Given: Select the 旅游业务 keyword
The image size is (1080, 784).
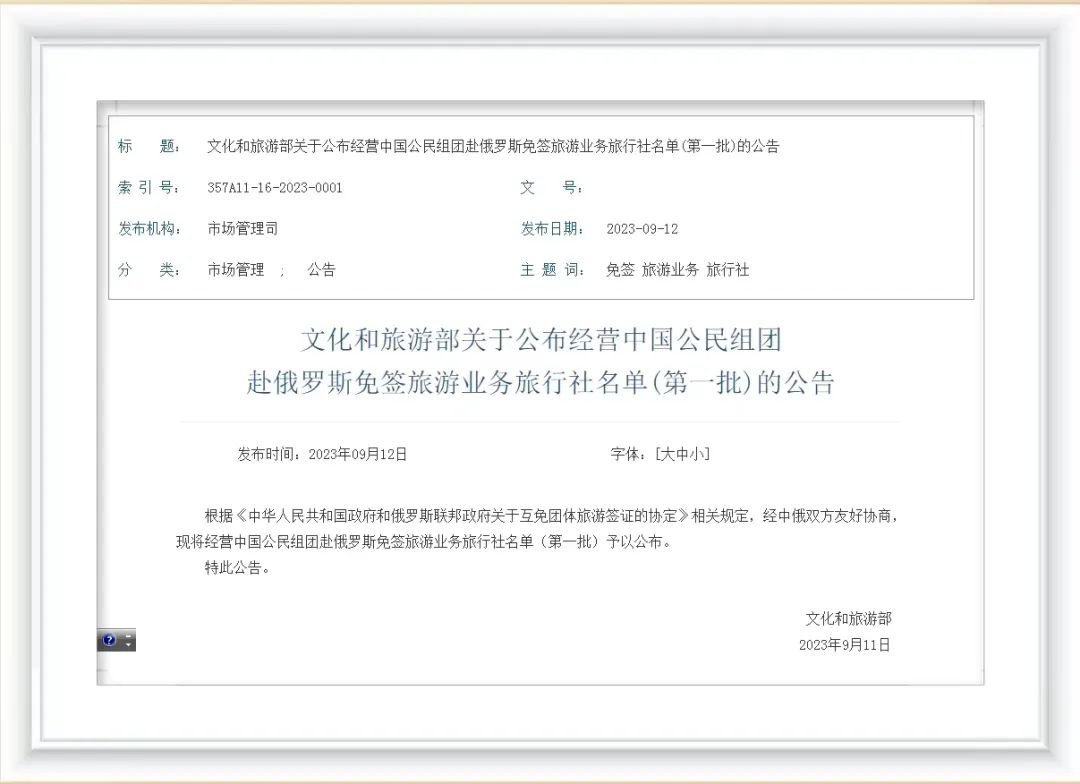Looking at the screenshot, I should 670,270.
